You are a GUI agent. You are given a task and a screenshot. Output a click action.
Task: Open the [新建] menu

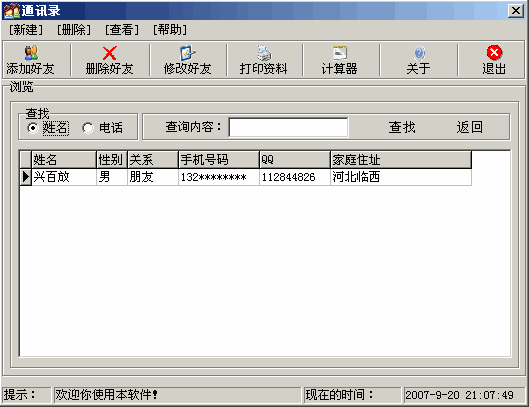[x=26, y=30]
